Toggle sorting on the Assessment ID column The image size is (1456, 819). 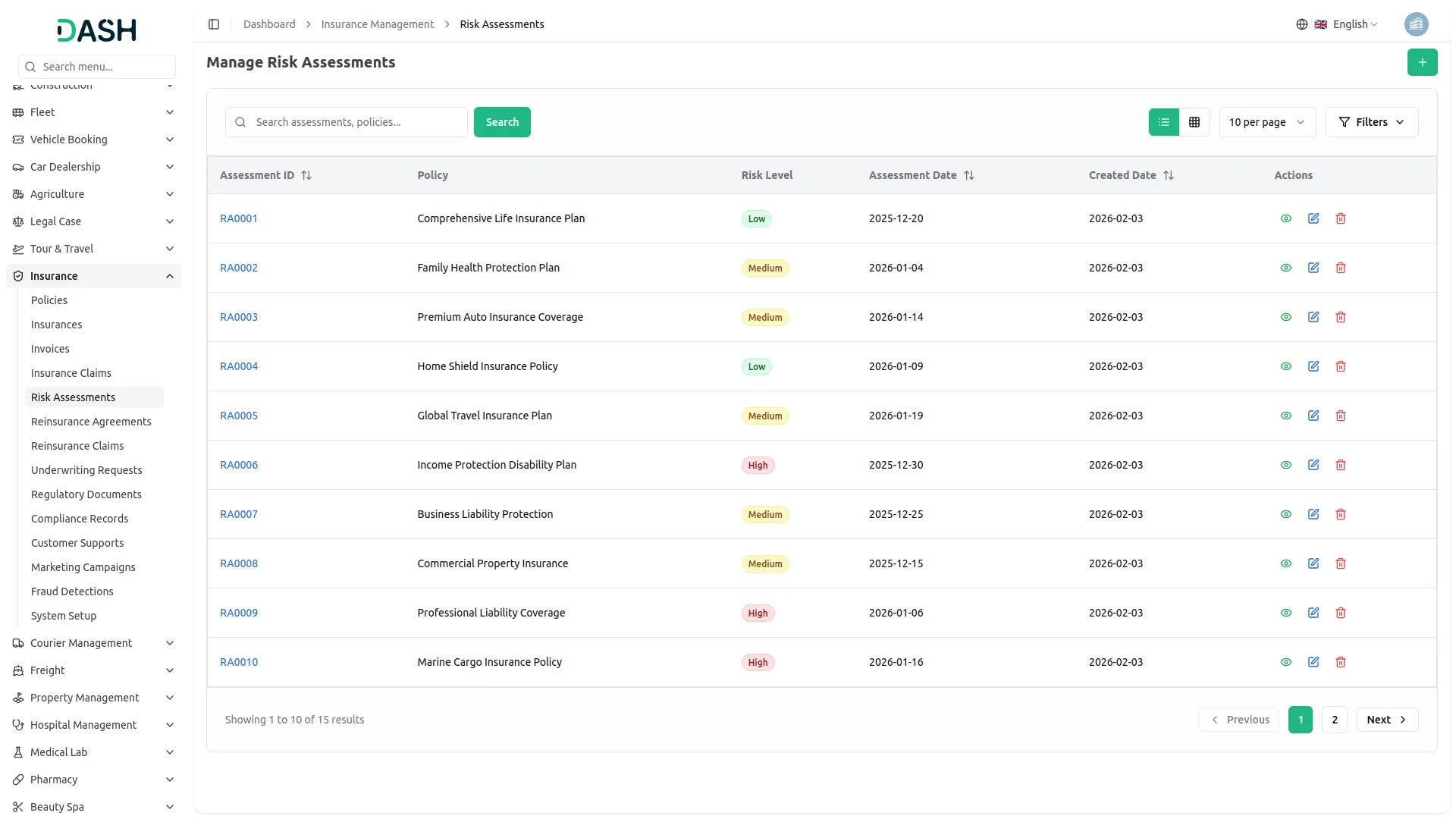click(x=306, y=175)
